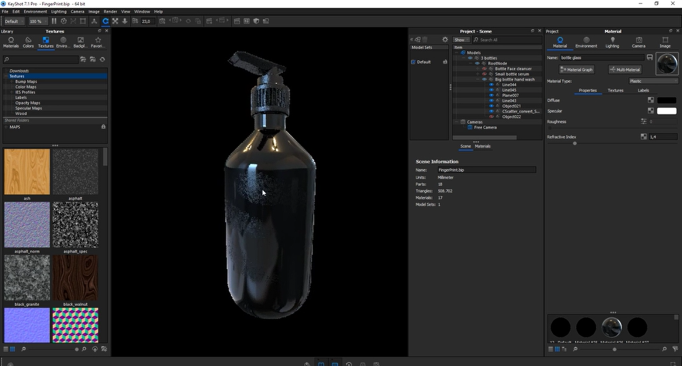682x366 pixels.
Task: Toggle the Default model set checkbox
Action: click(413, 62)
